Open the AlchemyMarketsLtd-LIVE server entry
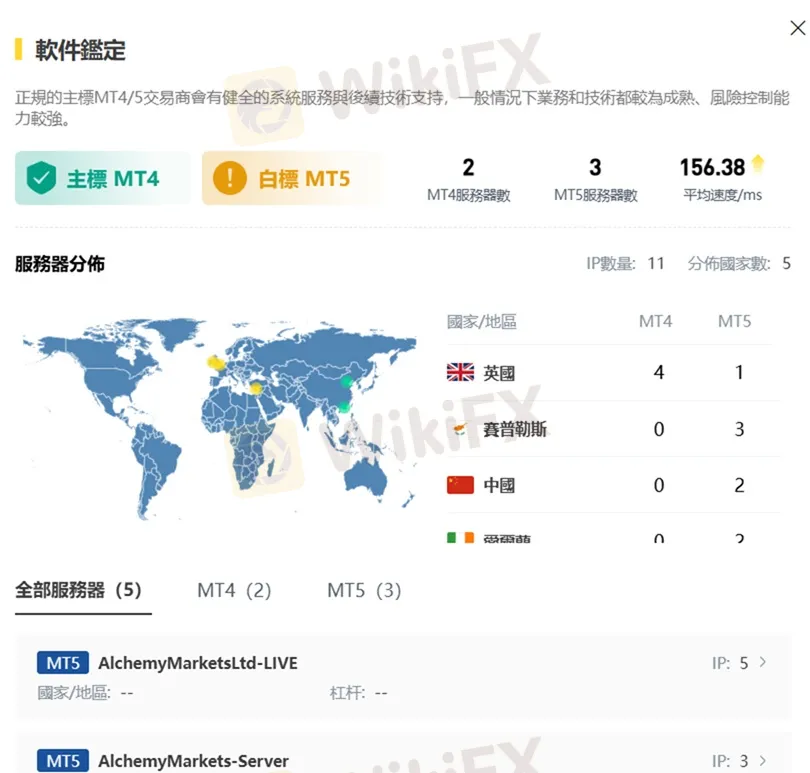This screenshot has width=810, height=773. tap(197, 663)
